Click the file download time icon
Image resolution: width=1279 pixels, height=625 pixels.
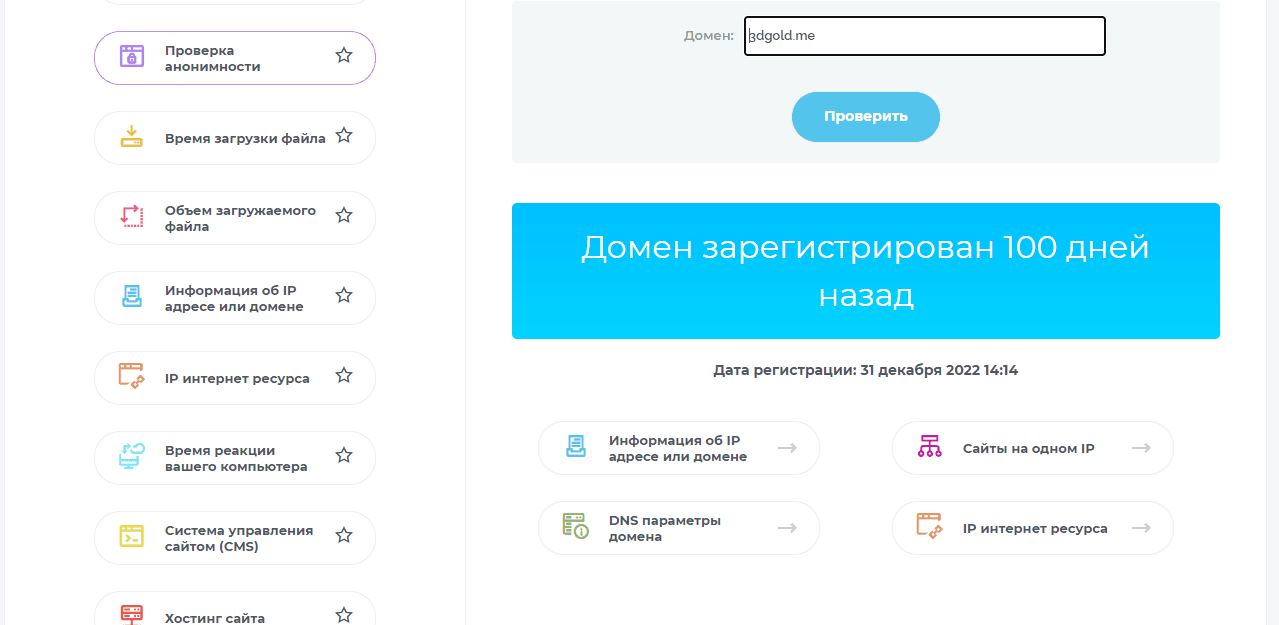click(132, 137)
